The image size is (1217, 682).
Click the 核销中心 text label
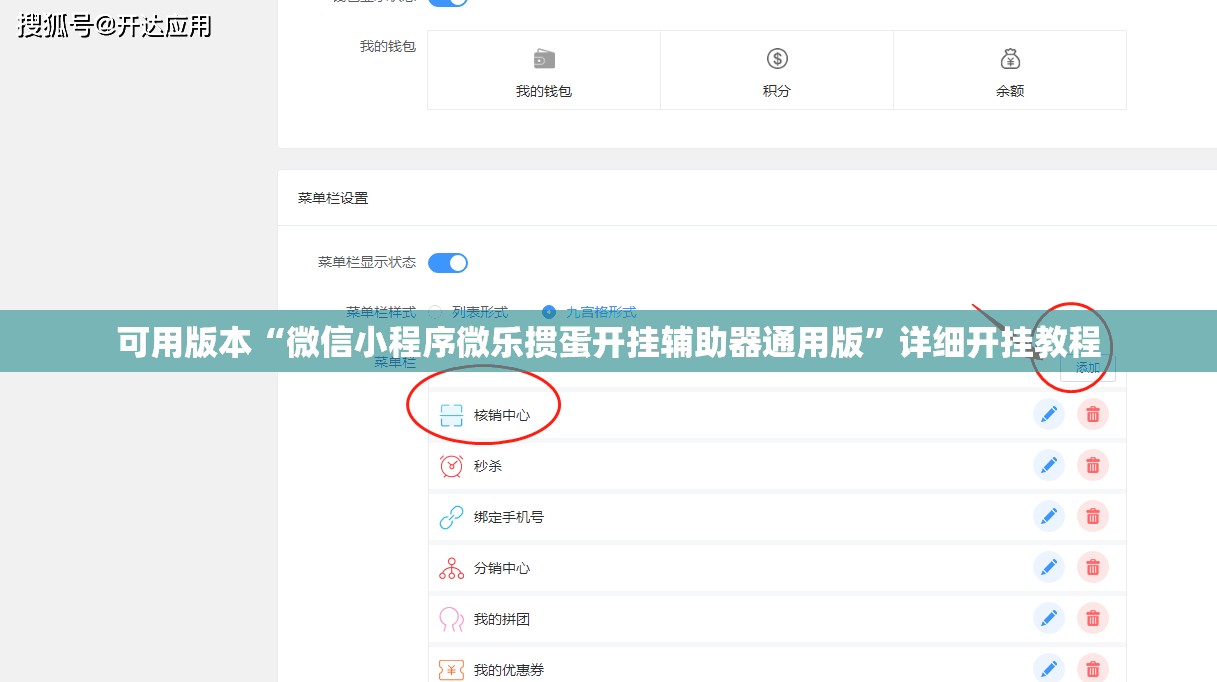(502, 415)
